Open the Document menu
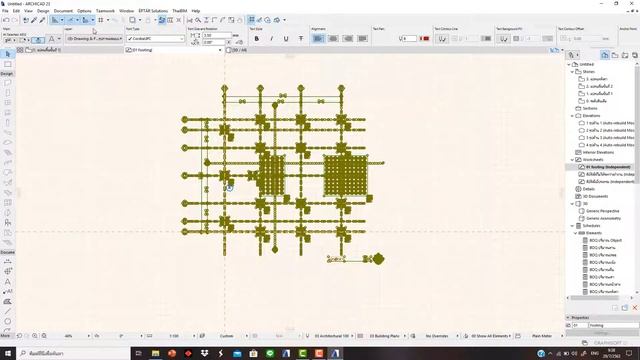 63,11
